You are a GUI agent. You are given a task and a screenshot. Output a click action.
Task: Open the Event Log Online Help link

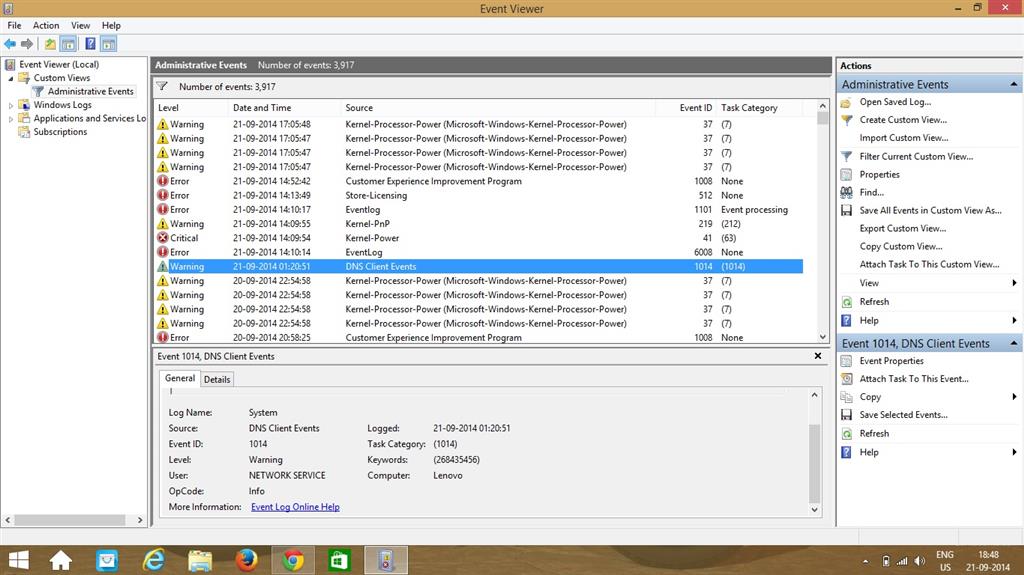[x=295, y=507]
